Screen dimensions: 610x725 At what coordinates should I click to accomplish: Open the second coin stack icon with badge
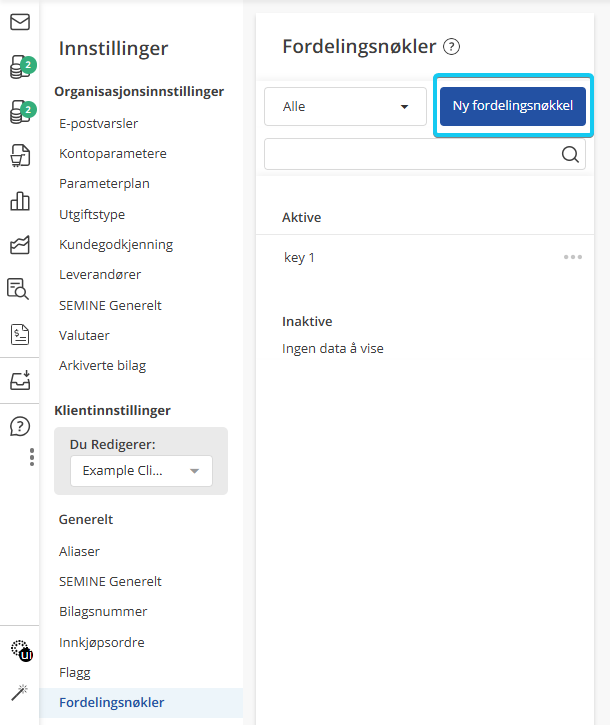[x=22, y=112]
